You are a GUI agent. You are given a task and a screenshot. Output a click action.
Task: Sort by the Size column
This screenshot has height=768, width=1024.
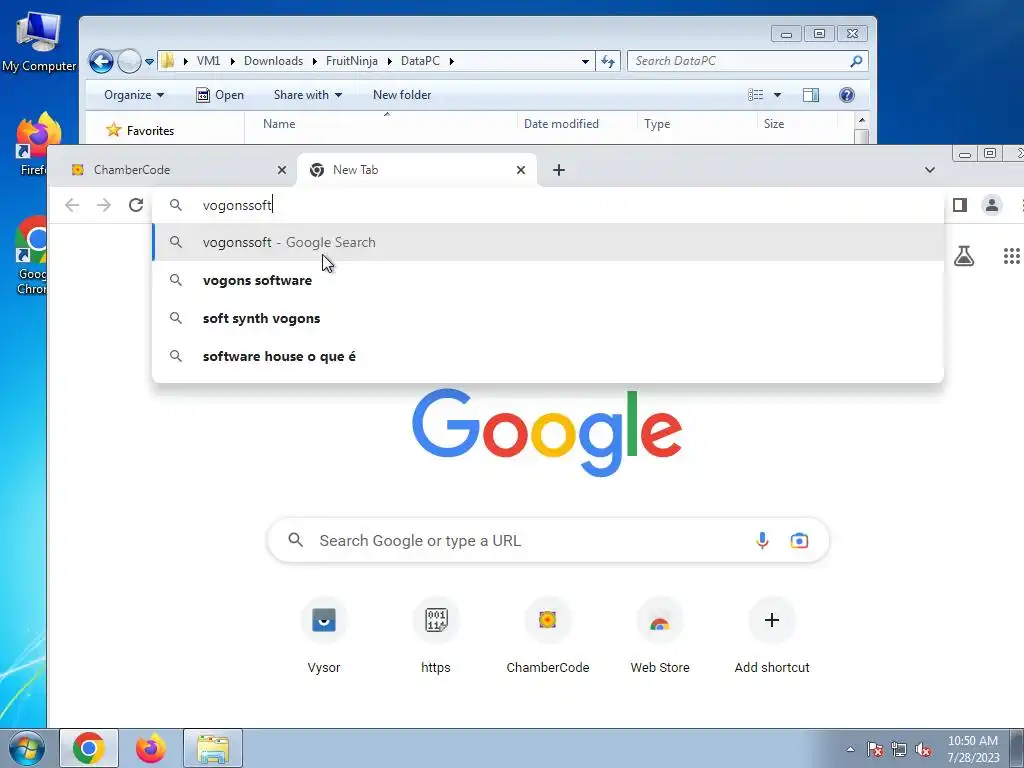pyautogui.click(x=797, y=123)
